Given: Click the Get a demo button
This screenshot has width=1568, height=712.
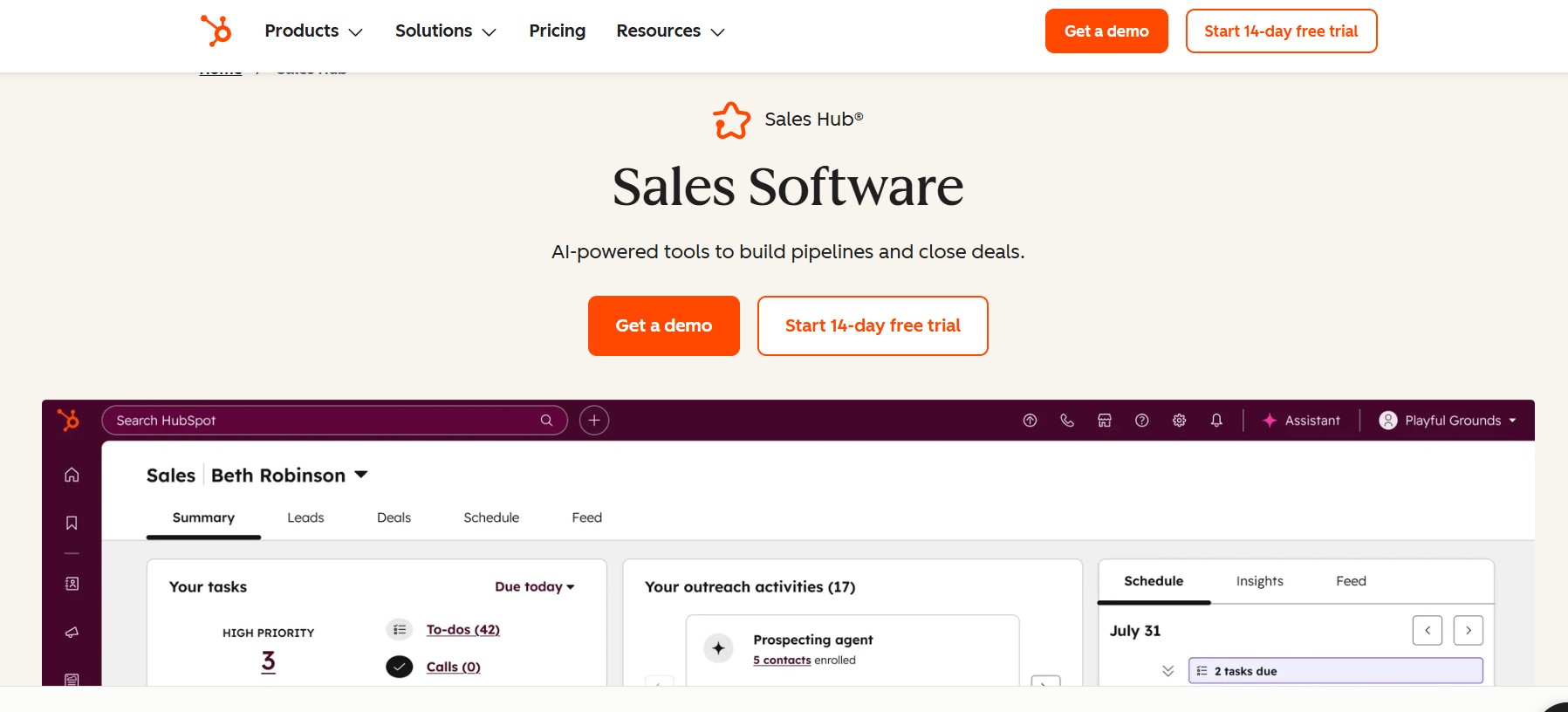Looking at the screenshot, I should pos(663,325).
